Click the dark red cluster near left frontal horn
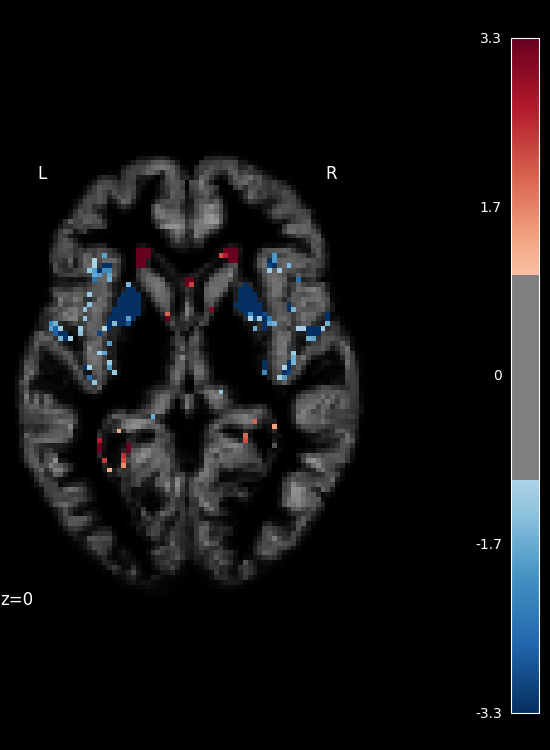Viewport: 550px width, 750px height. click(x=143, y=257)
